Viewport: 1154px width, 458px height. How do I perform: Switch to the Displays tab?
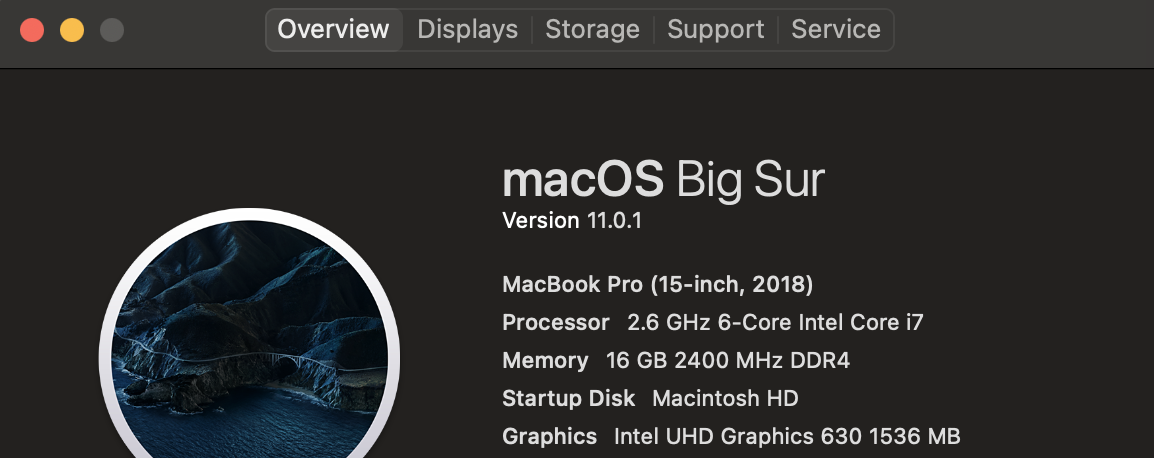point(467,30)
